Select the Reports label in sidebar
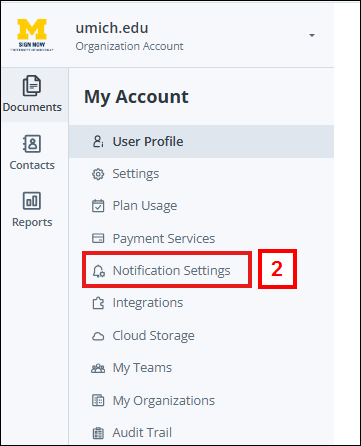The image size is (361, 446). point(32,222)
